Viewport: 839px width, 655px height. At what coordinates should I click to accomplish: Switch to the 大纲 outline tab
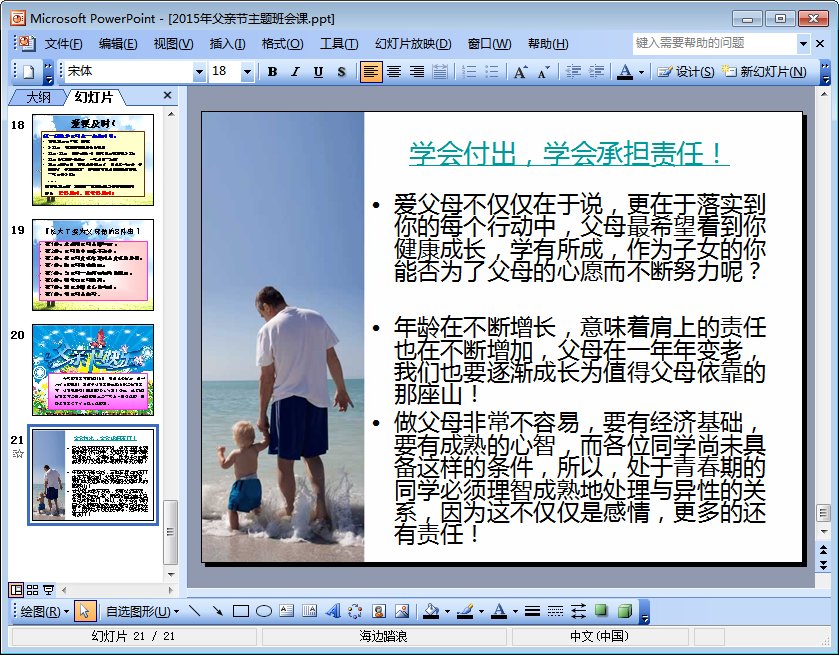click(x=39, y=97)
